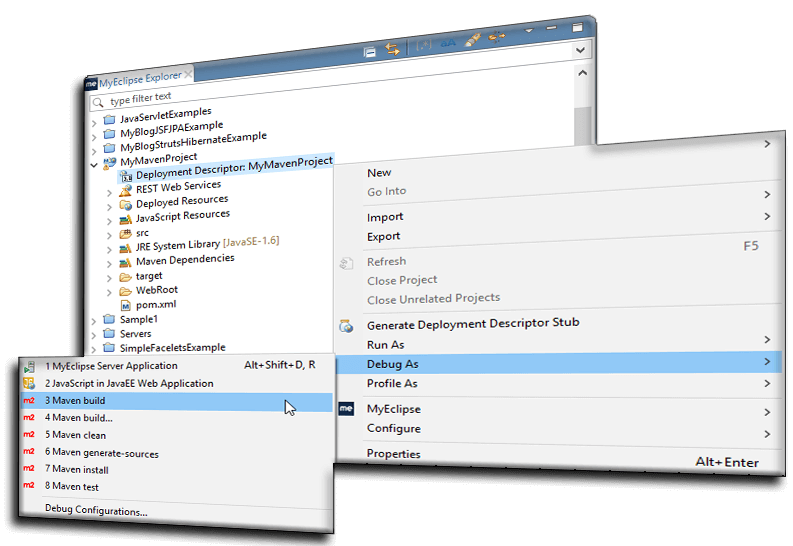Toggle the regular expression filter icon

423,45
